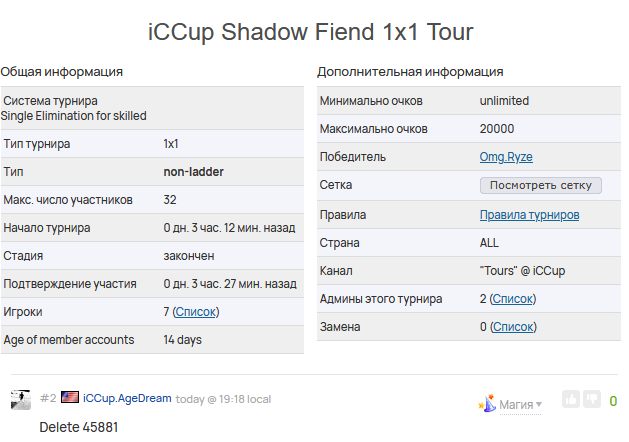The image size is (629, 442).
Task: Click the US flag icon beside iCCup.AgeDream
Action: 70,397
